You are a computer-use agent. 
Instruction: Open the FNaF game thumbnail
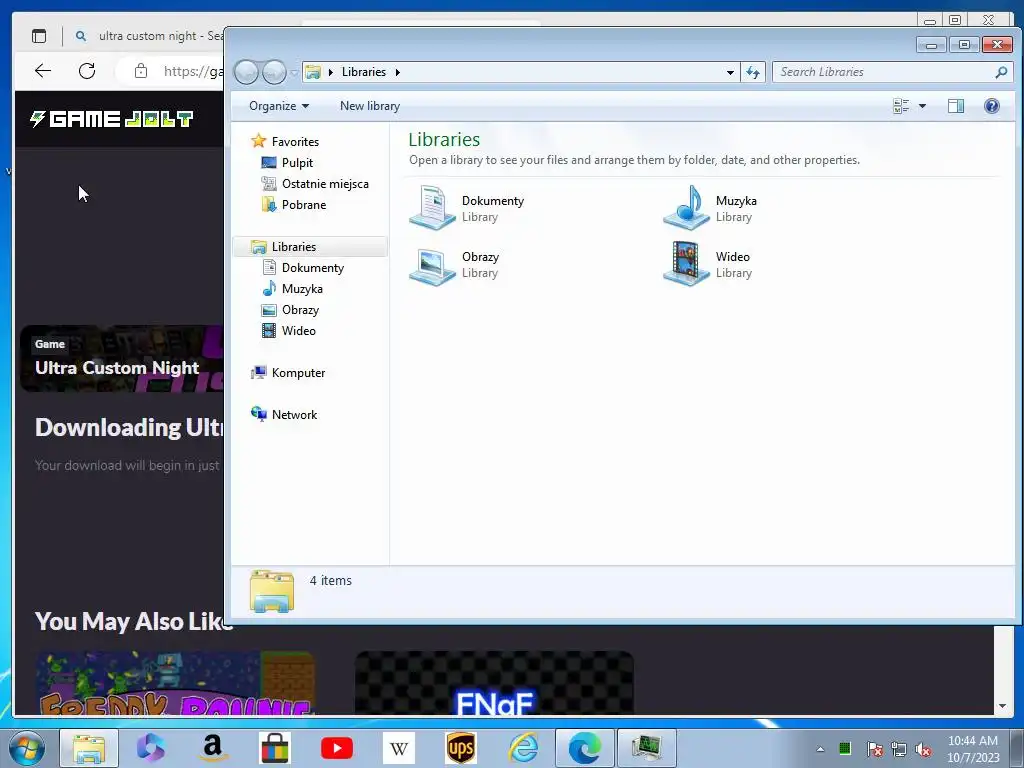[494, 682]
